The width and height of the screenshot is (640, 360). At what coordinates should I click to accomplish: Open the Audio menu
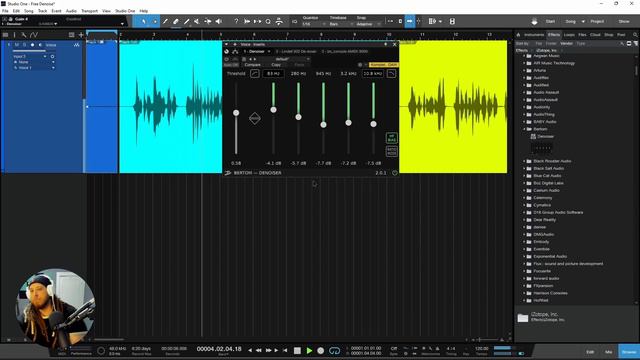click(71, 11)
